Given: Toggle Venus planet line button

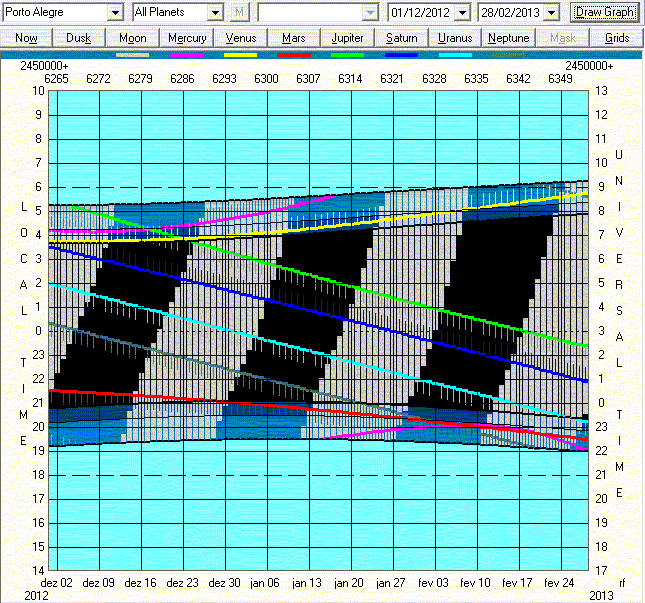Looking at the screenshot, I should click(x=241, y=37).
